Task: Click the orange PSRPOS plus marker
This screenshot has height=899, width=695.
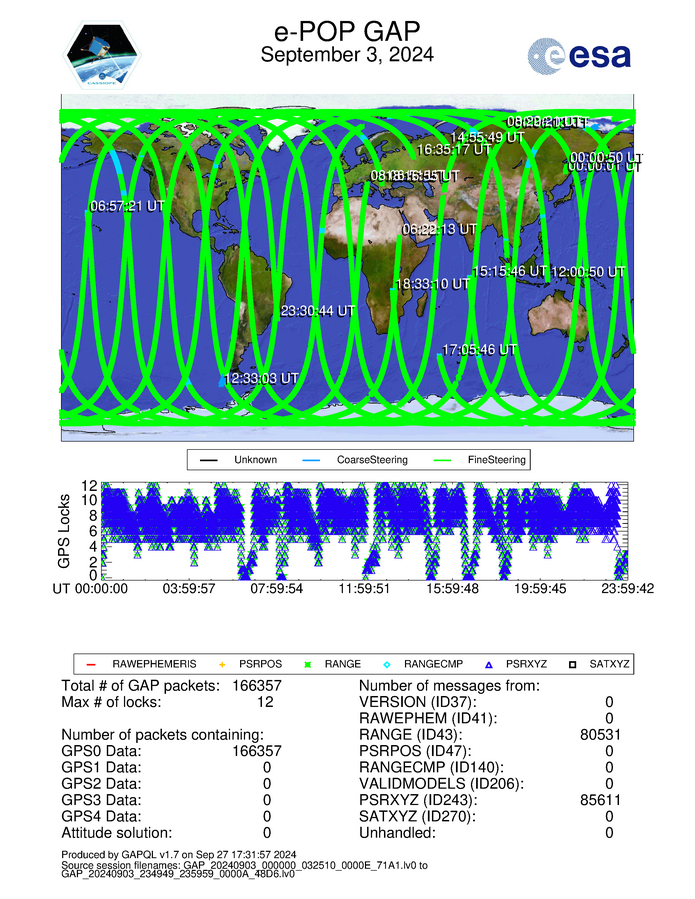Action: coord(222,663)
